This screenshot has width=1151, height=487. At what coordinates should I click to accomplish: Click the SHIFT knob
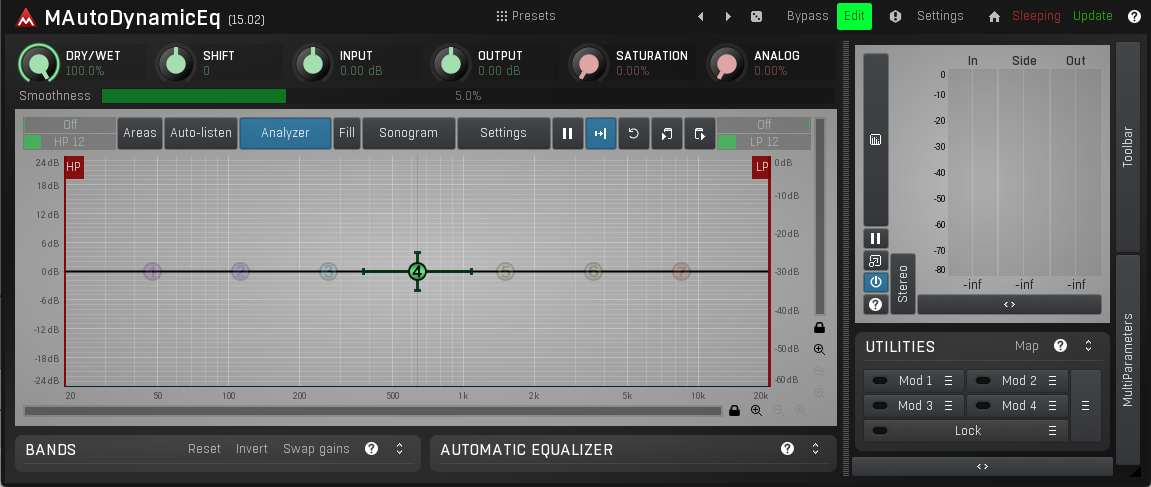coord(176,63)
